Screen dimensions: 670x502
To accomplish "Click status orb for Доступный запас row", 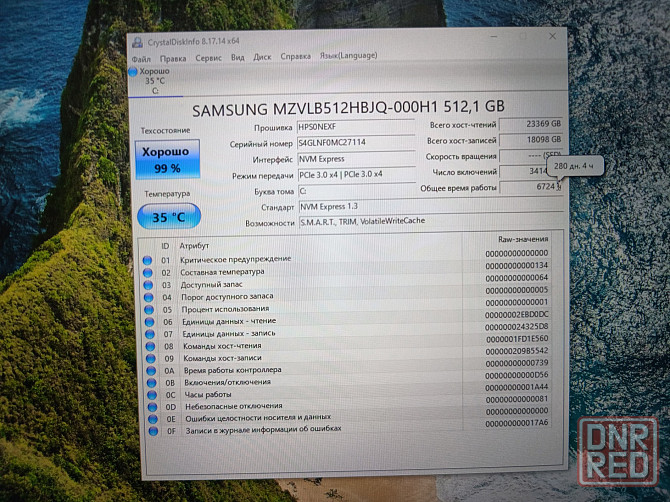I will (x=148, y=285).
